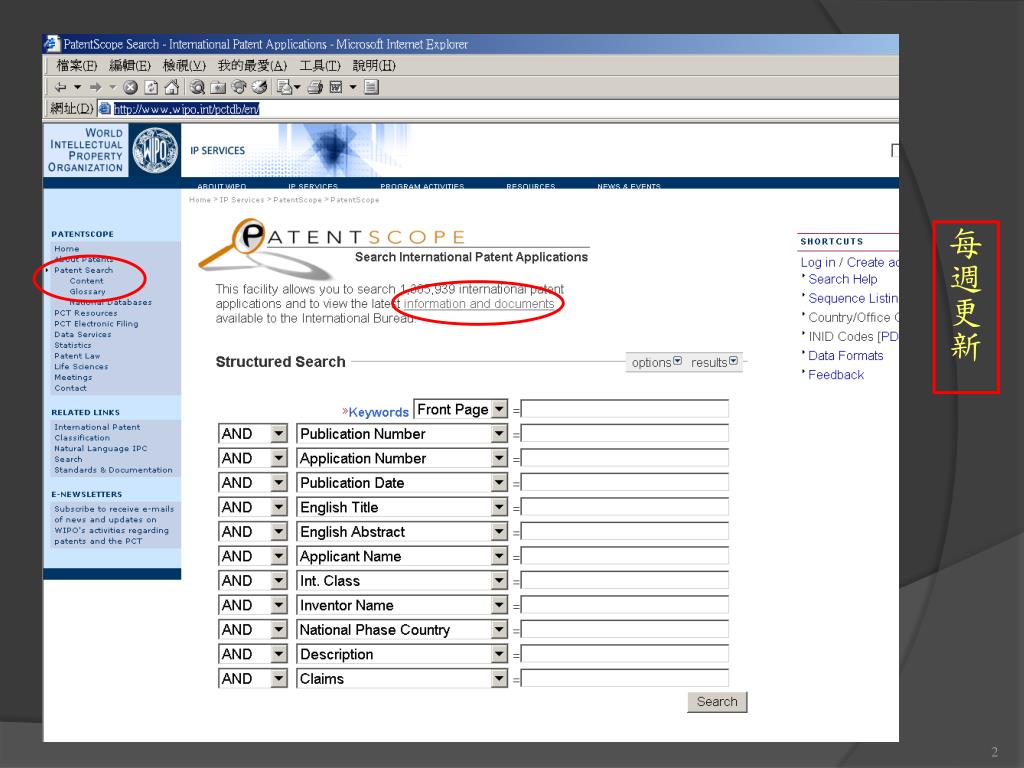1024x768 pixels.
Task: Open the Keywords link
Action: (x=378, y=412)
